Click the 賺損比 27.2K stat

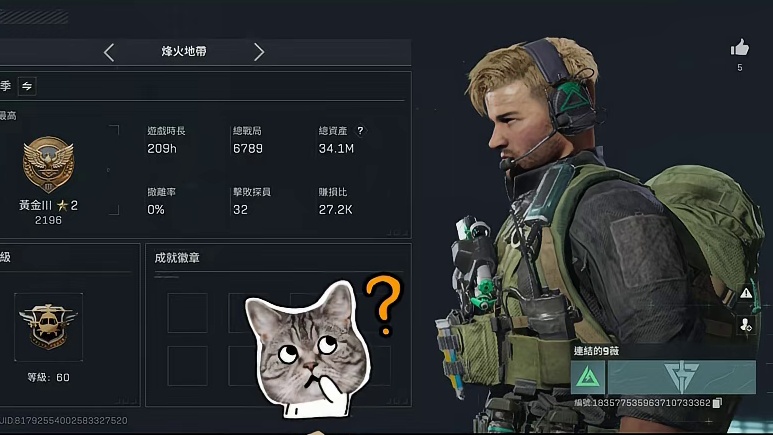click(x=335, y=201)
